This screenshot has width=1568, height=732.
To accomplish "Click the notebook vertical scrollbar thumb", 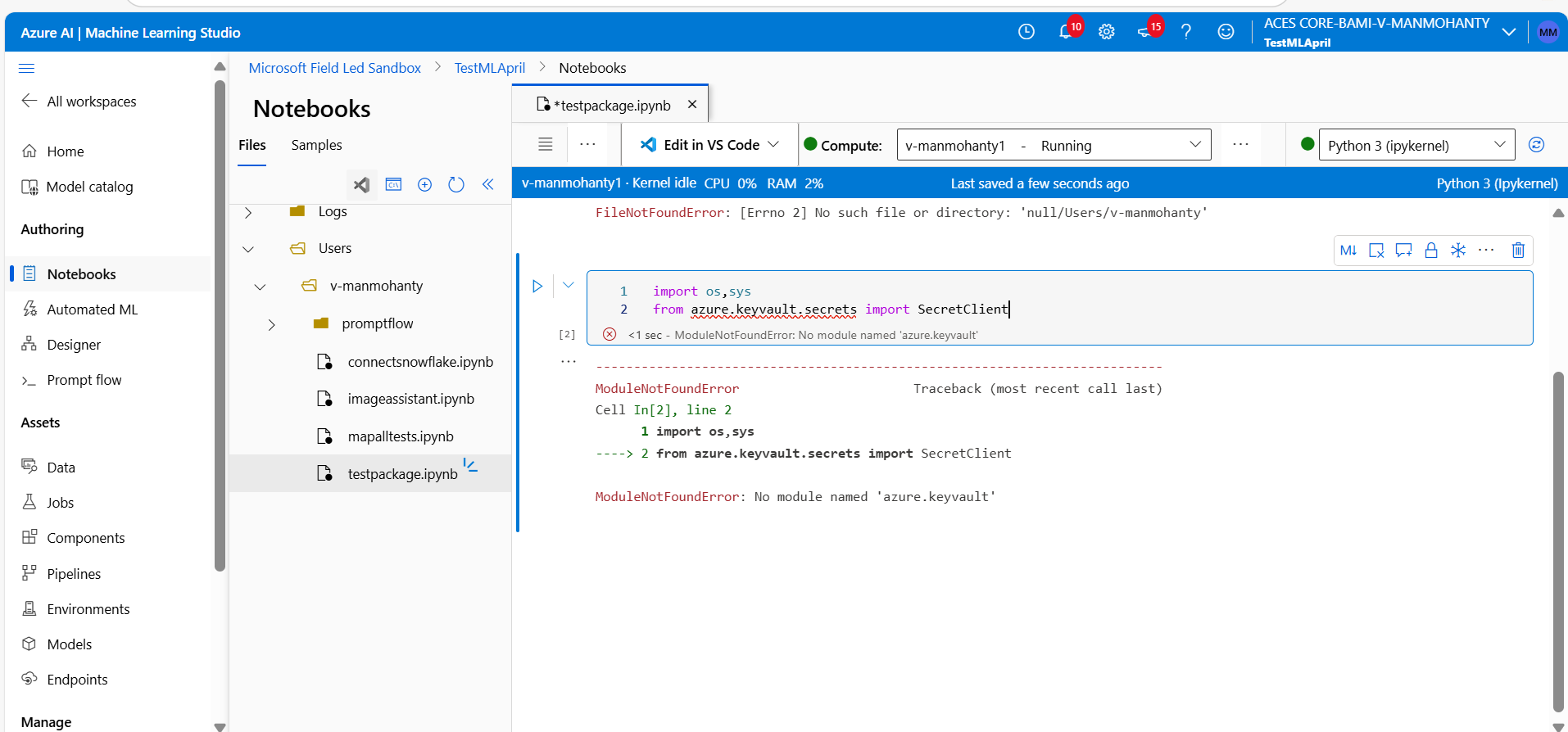I will point(1558,542).
